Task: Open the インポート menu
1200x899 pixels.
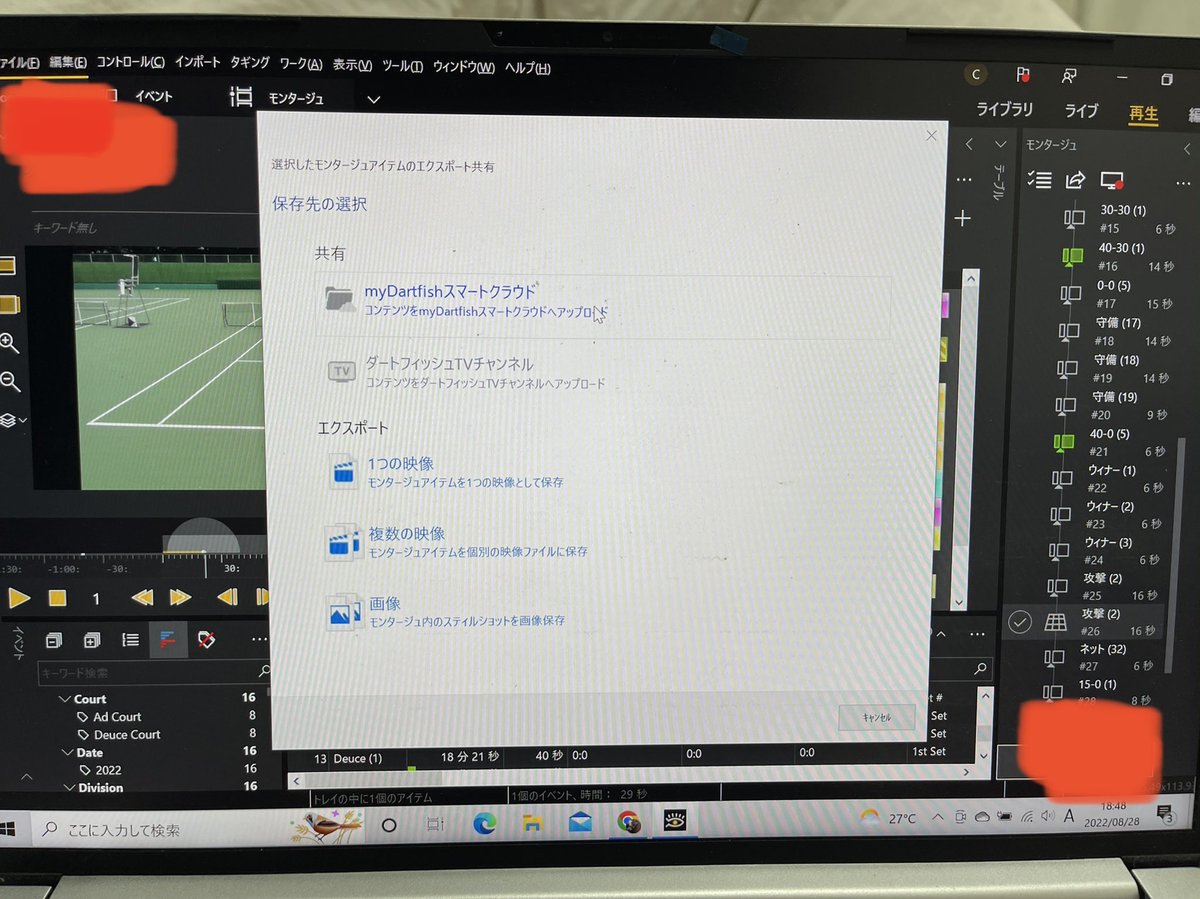Action: [x=197, y=62]
